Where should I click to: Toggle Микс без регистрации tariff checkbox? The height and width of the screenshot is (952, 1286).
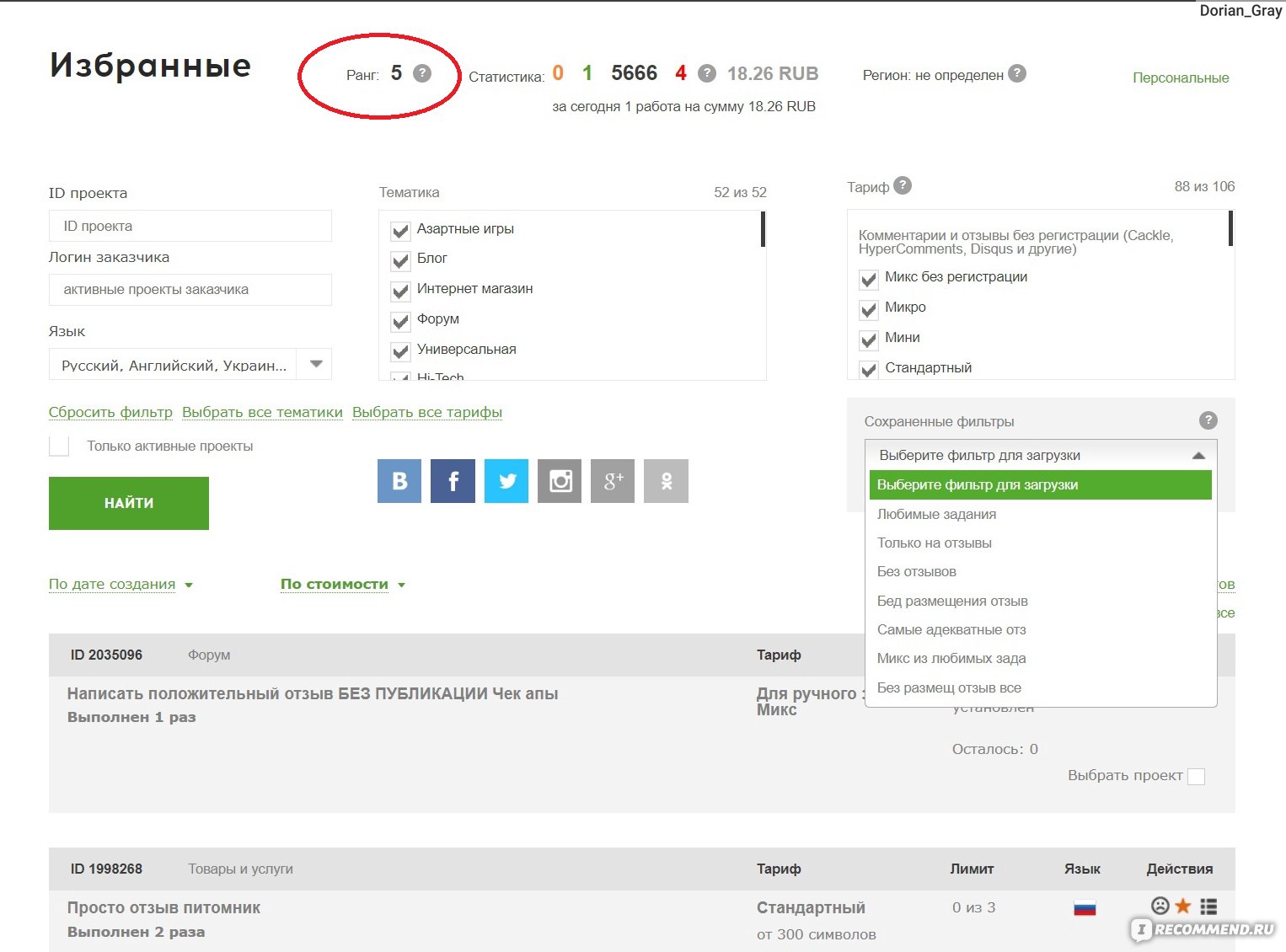pyautogui.click(x=869, y=279)
